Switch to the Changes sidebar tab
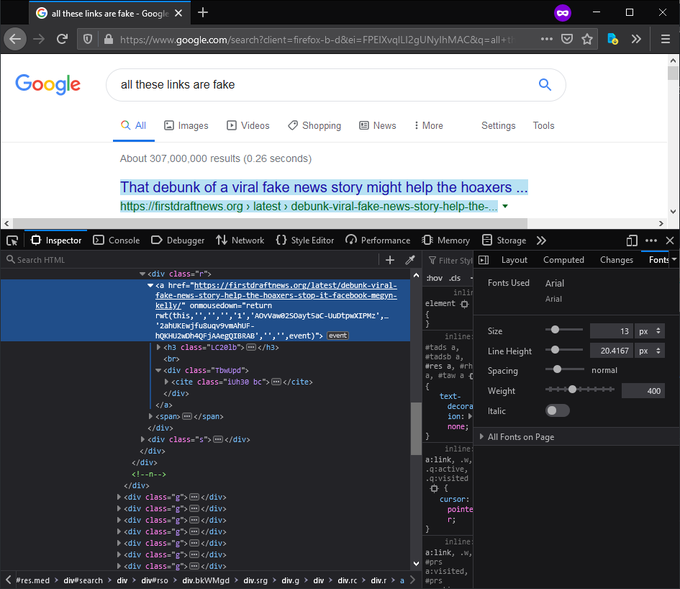 (616, 260)
